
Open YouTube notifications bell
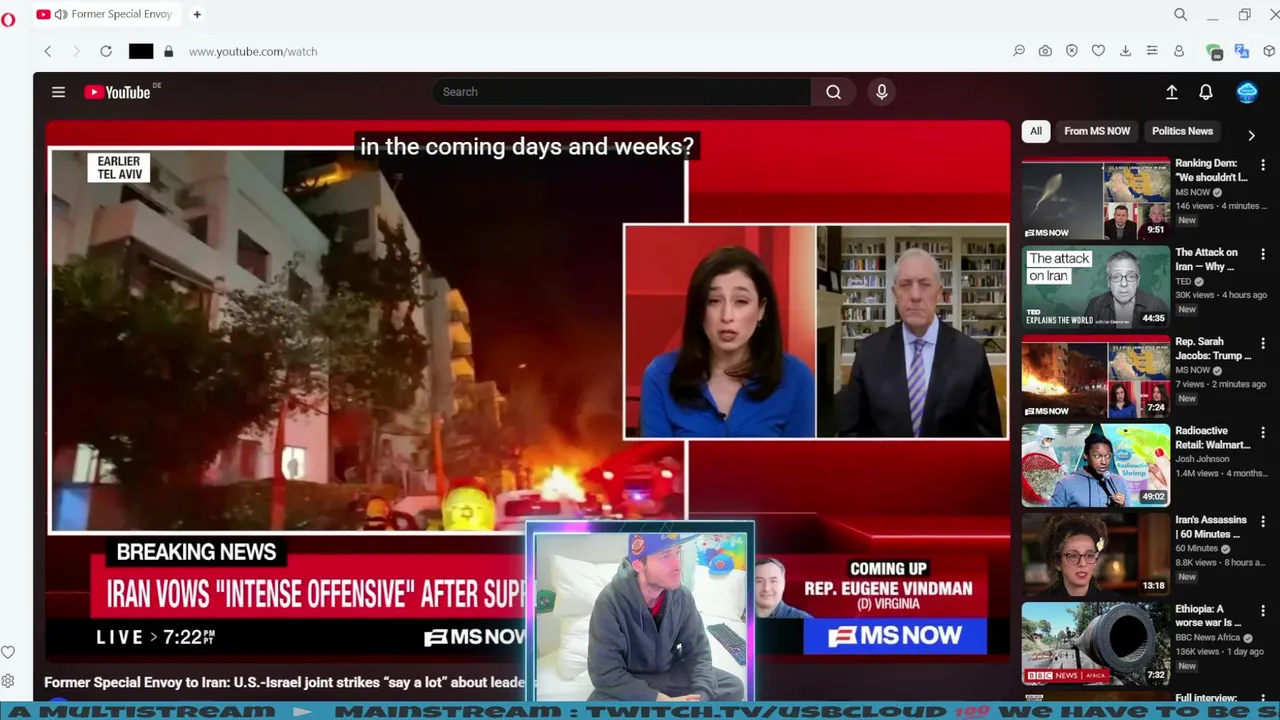coord(1206,92)
